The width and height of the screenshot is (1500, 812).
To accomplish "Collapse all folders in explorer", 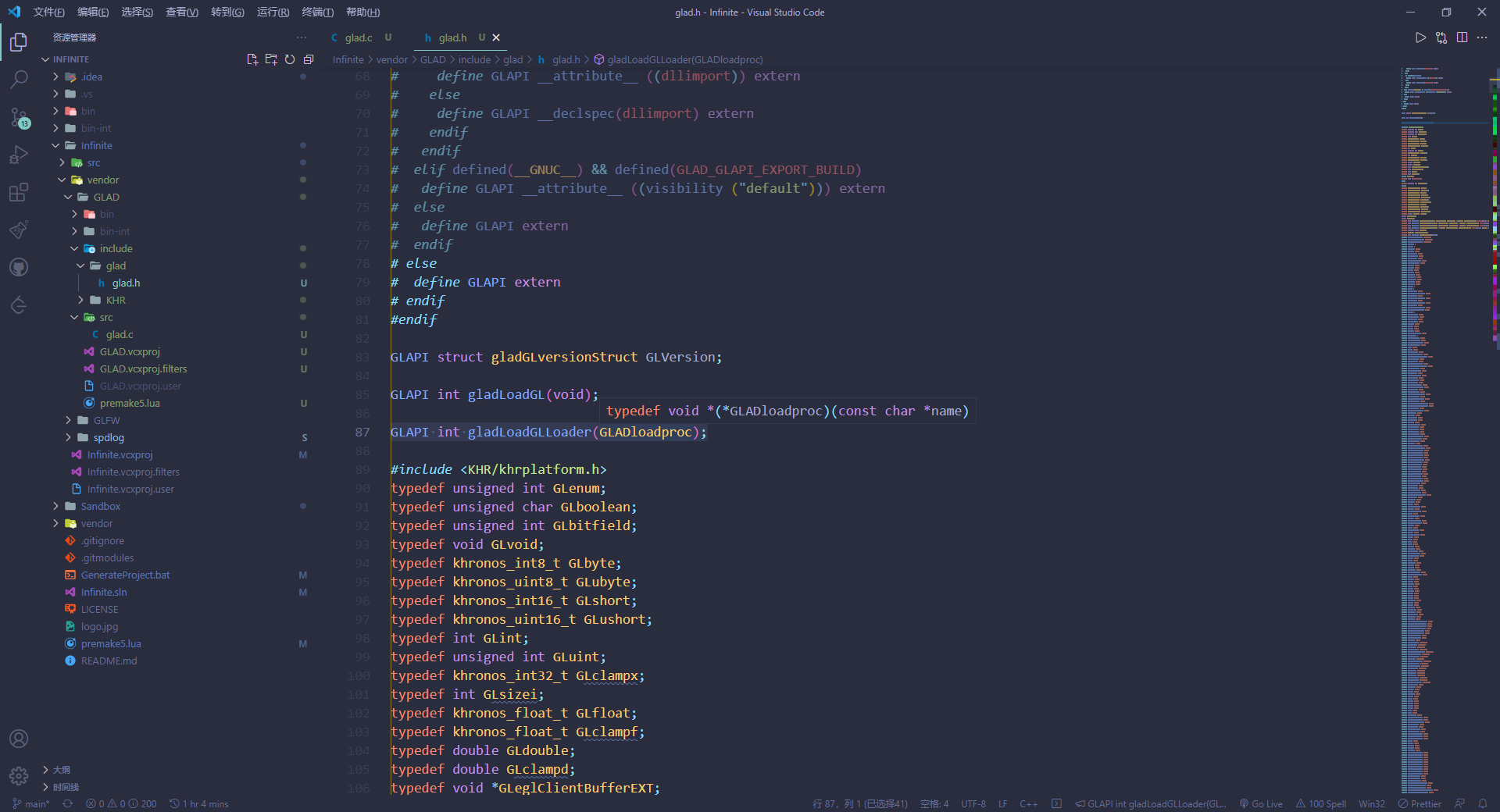I will click(309, 59).
